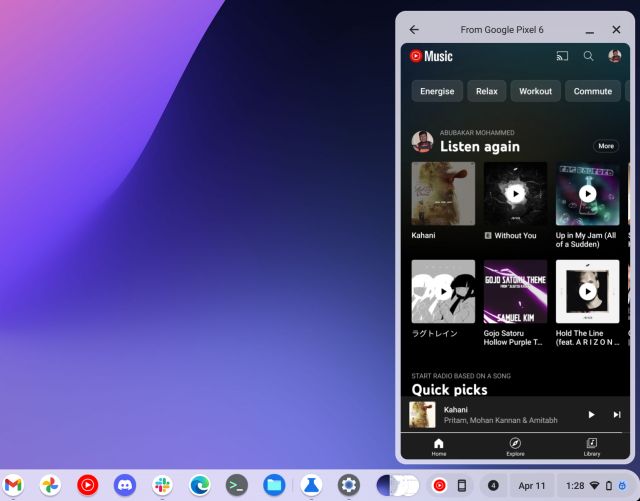
Task: Click the developer debug icon in tray
Action: tap(622, 485)
